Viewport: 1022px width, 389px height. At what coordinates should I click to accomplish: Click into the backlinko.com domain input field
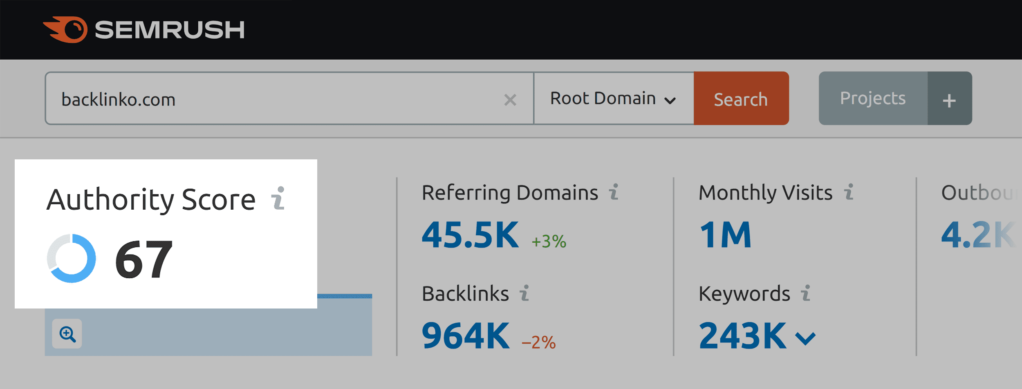(274, 98)
